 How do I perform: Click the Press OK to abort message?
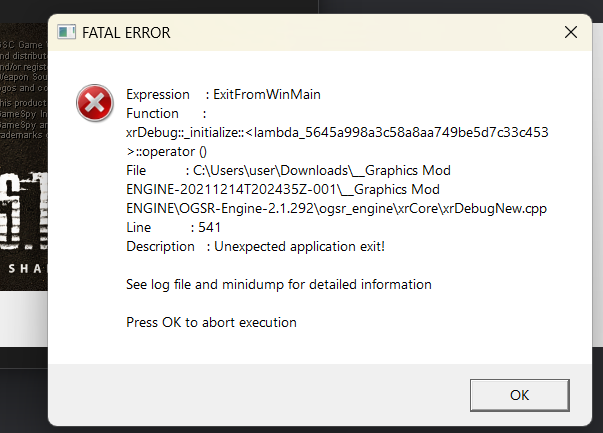tap(211, 322)
